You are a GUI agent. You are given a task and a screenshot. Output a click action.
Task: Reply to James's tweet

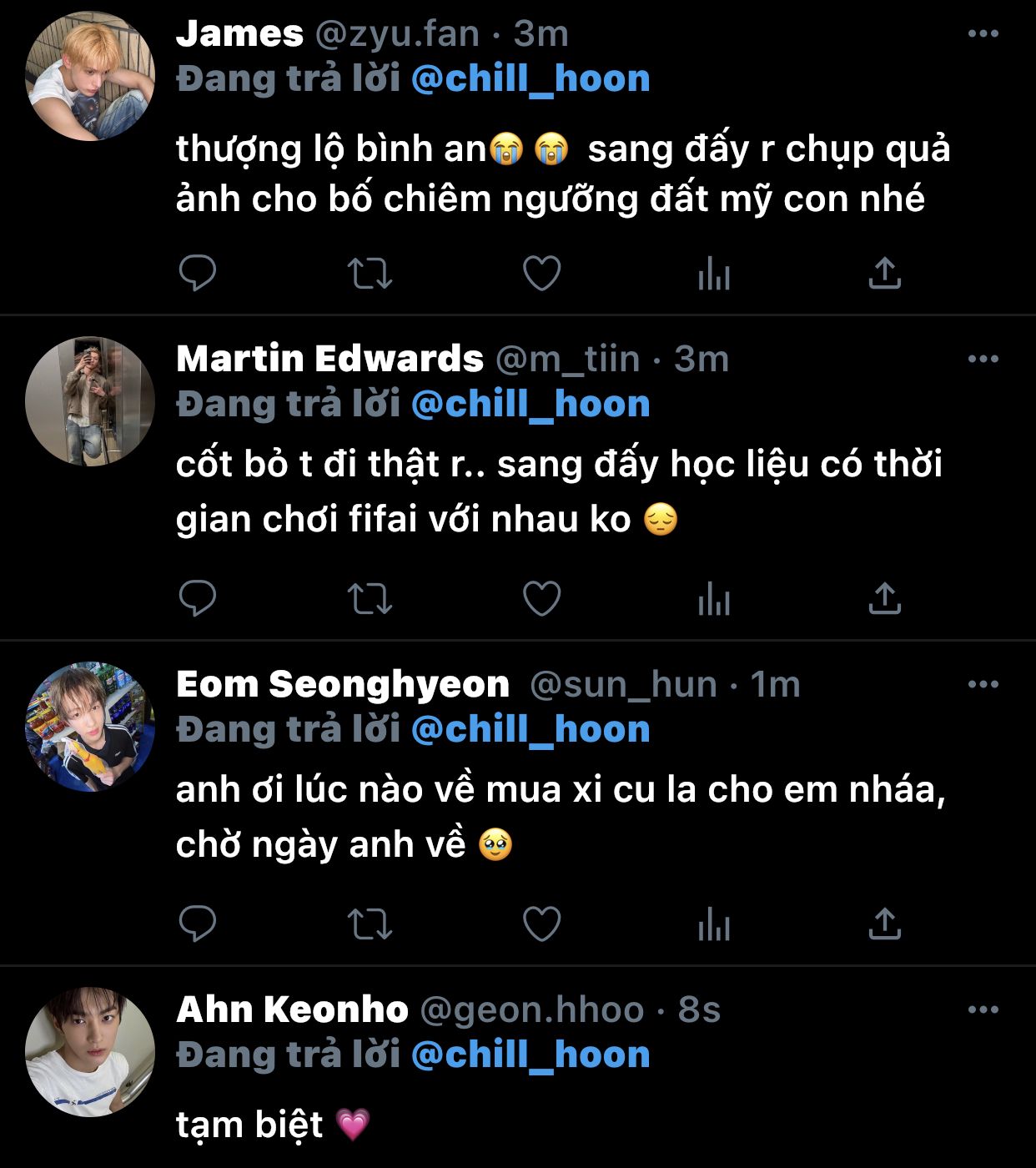[198, 273]
